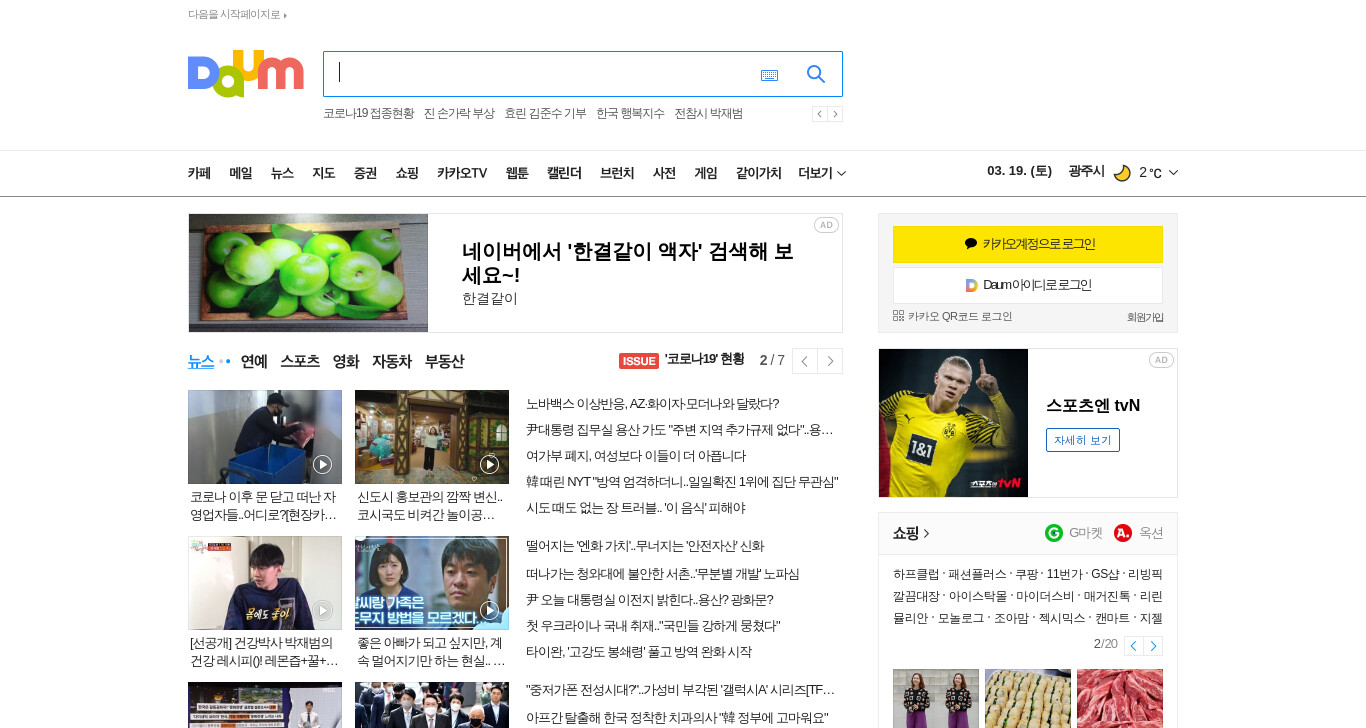
Task: Open headline 여가부 폐지, 여성보다 이들이
Action: pyautogui.click(x=636, y=456)
